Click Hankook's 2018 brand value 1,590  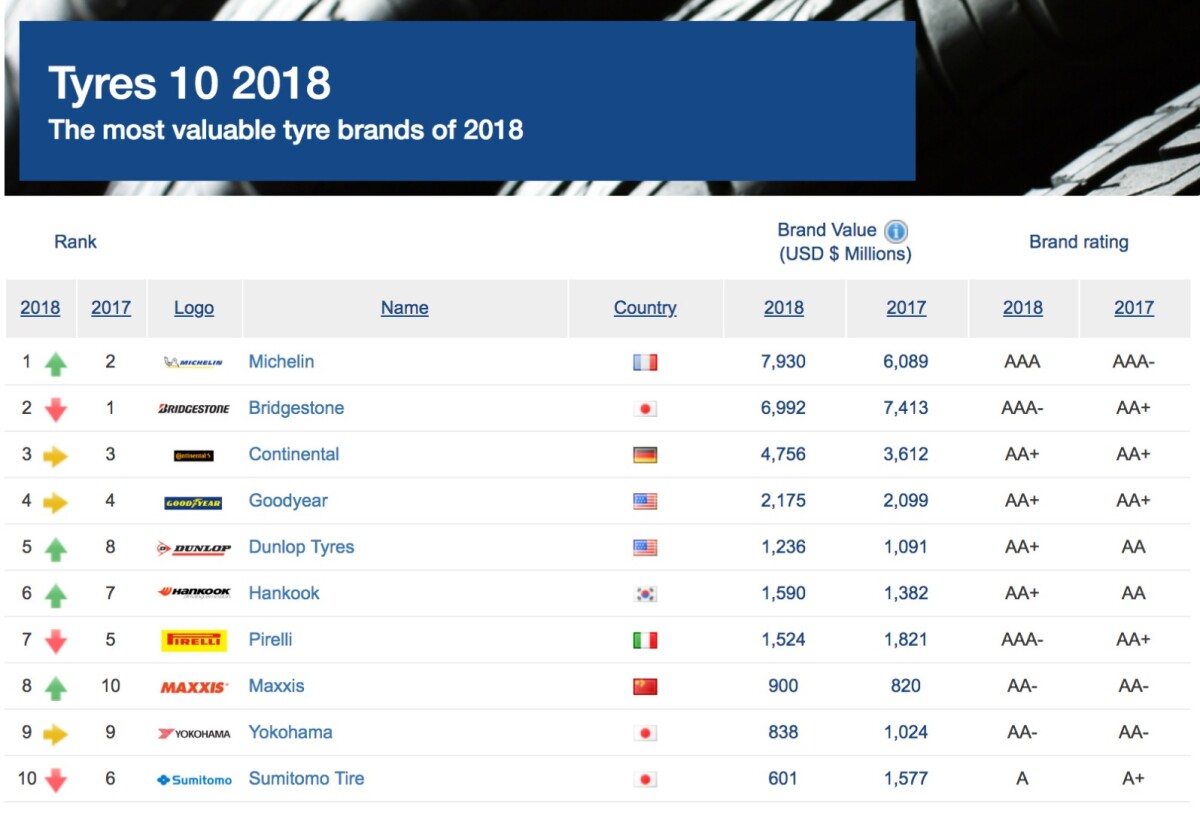(784, 593)
